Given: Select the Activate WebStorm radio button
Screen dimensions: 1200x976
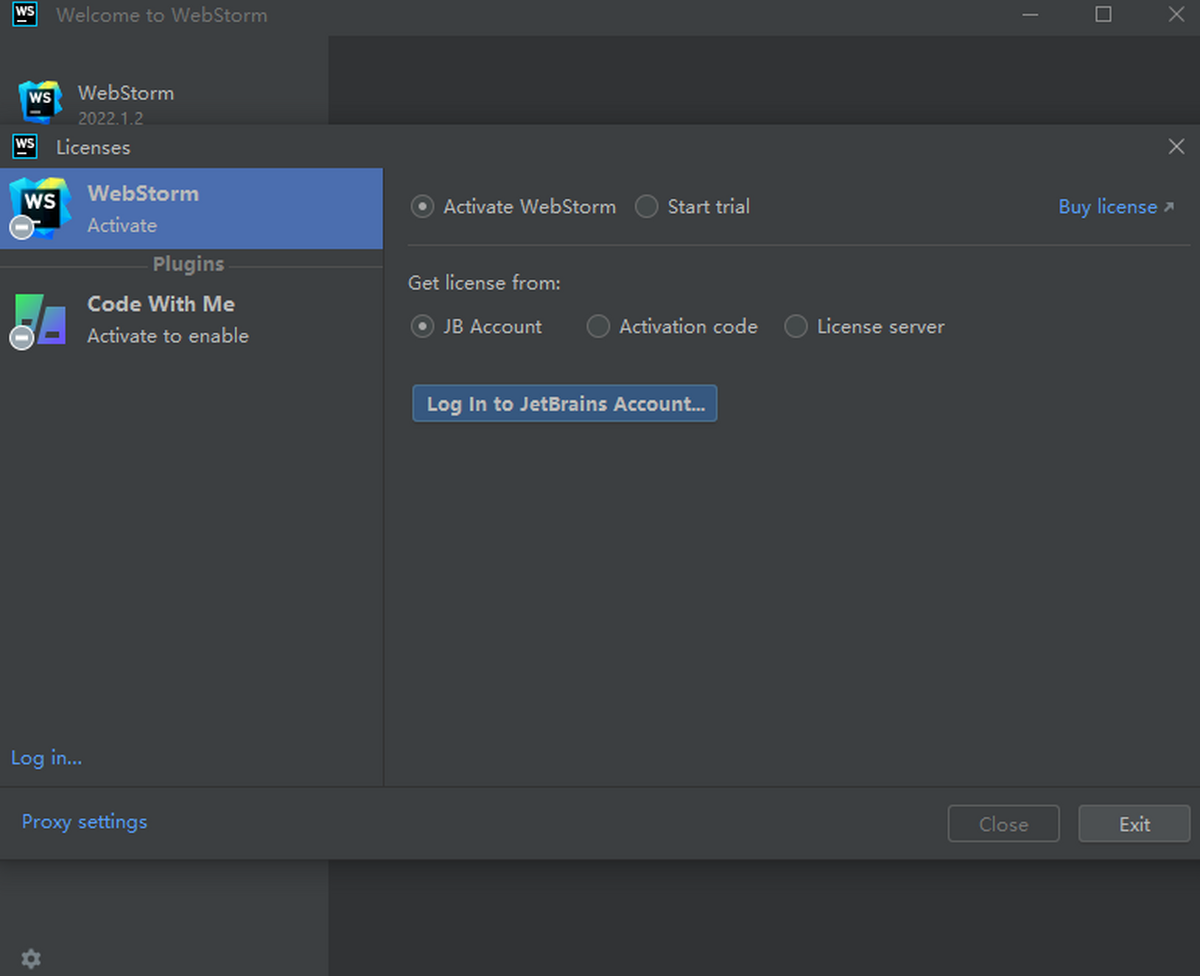Looking at the screenshot, I should [x=423, y=207].
